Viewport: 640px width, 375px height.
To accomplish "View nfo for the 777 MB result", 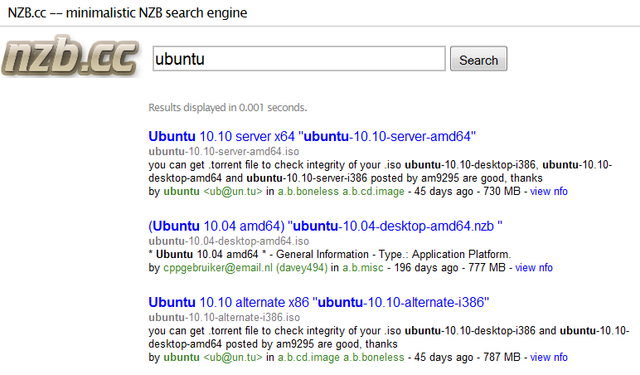I will click(x=534, y=268).
